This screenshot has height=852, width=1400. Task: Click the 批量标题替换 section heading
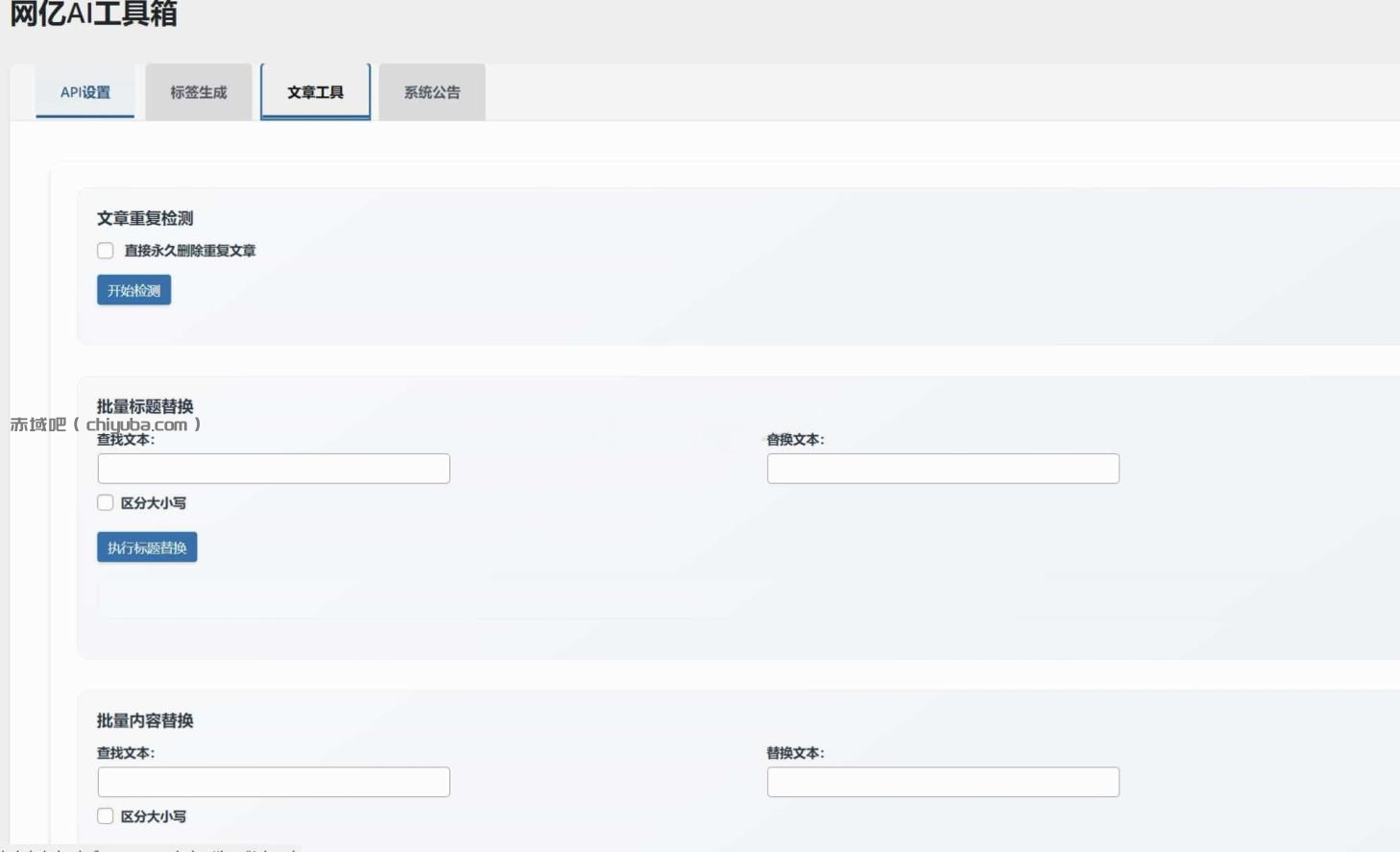144,406
